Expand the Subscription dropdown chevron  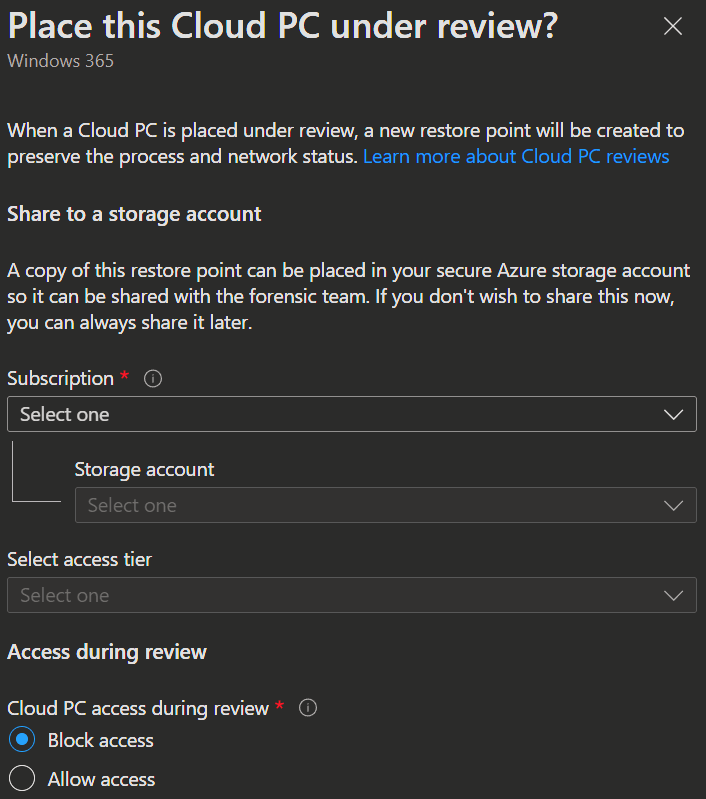point(673,414)
